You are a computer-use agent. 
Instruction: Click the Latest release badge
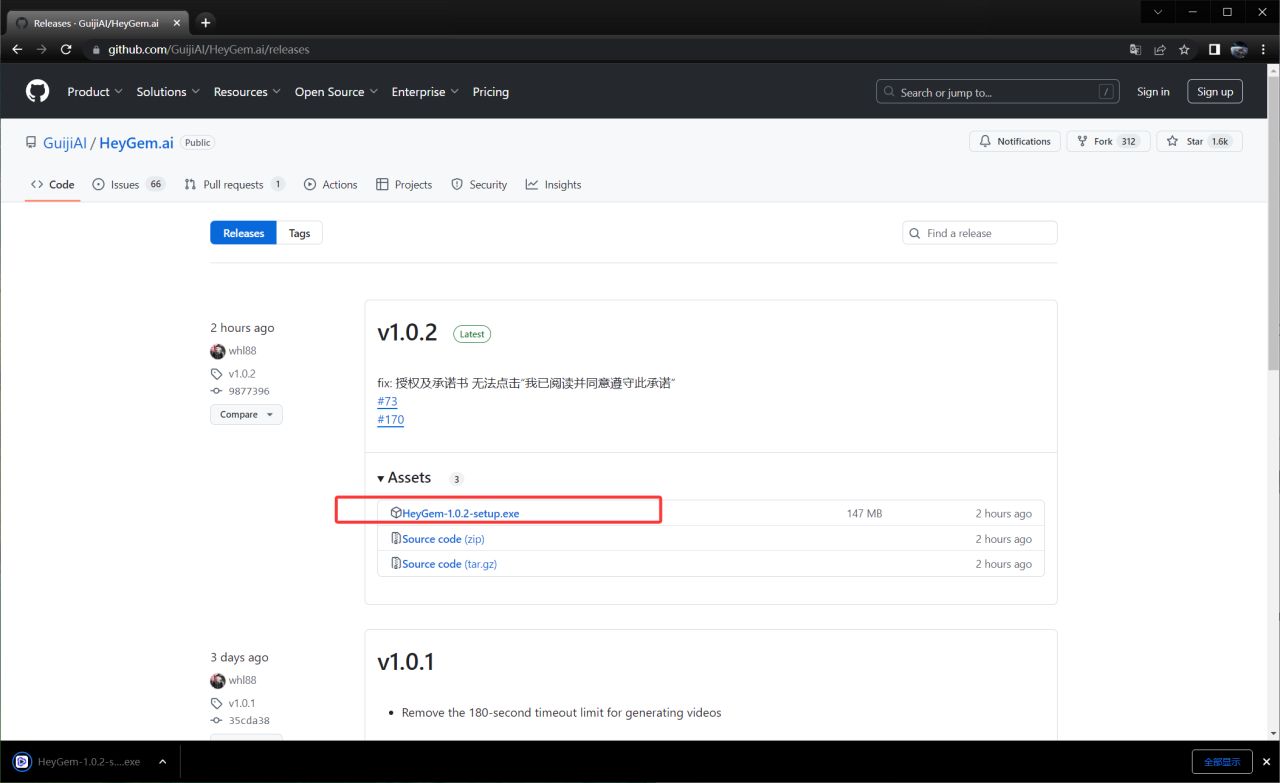tap(472, 334)
